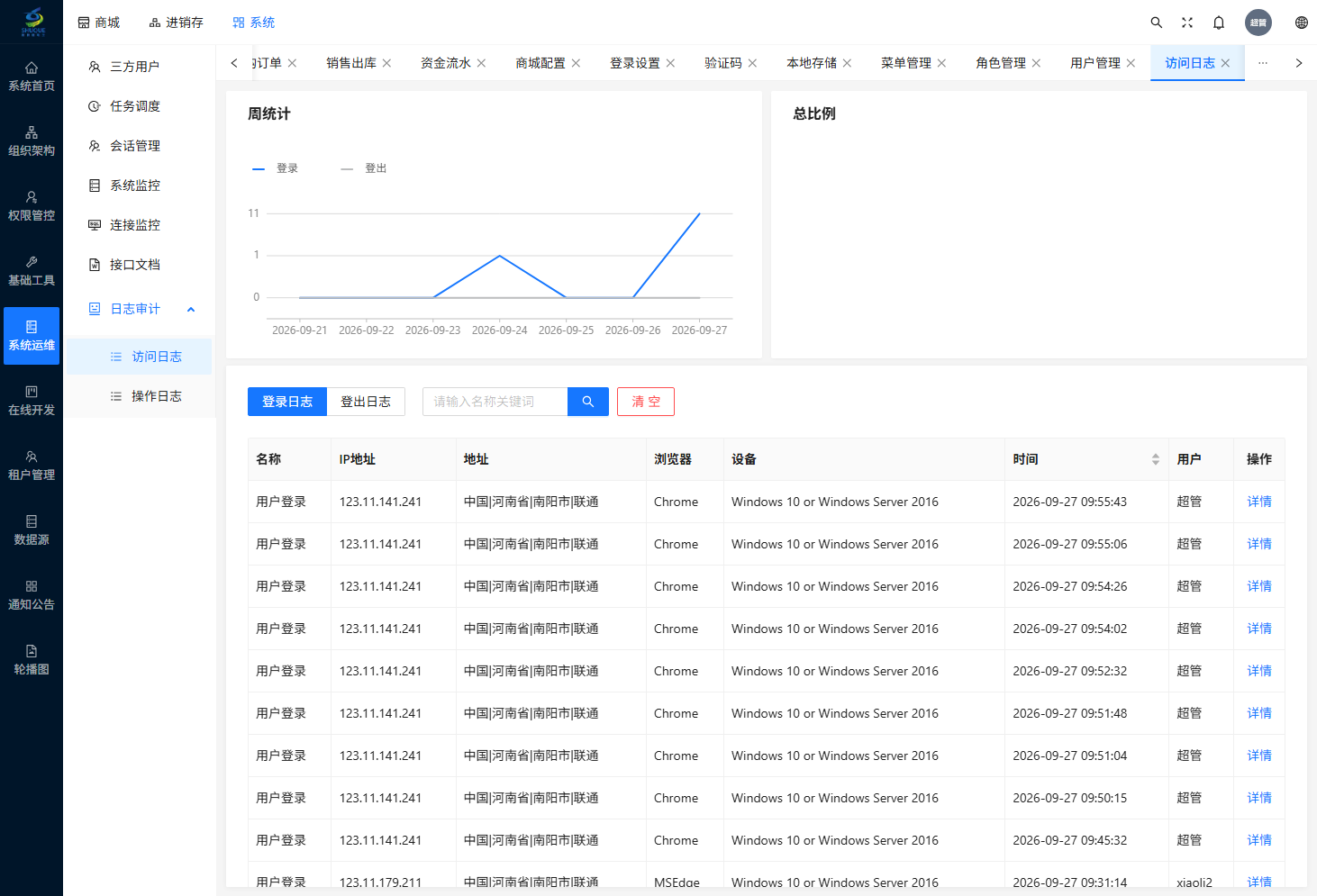1317x896 pixels.
Task: Open 详情 for 09:45:32 login
Action: 1259,840
